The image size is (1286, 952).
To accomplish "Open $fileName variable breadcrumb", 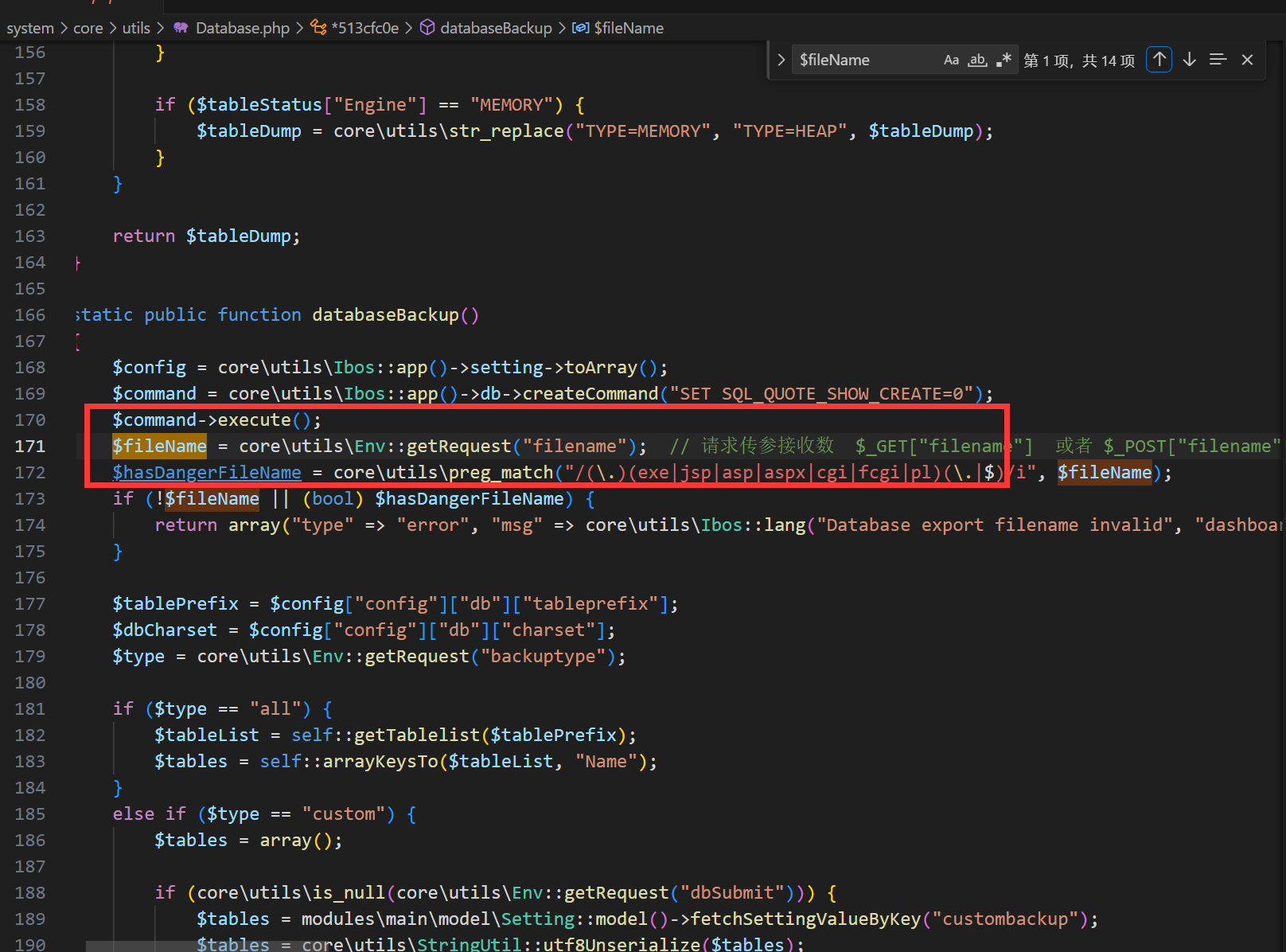I will click(x=629, y=28).
